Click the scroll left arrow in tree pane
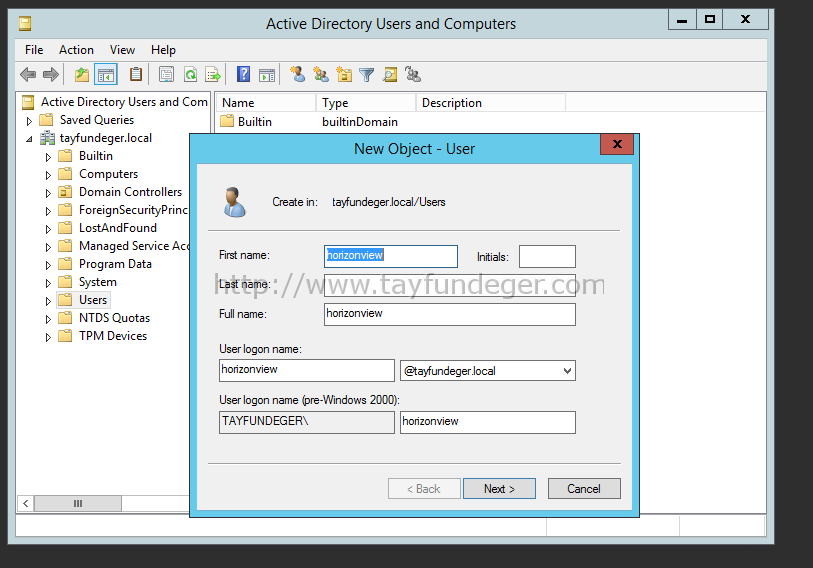The height and width of the screenshot is (568, 813). point(25,503)
